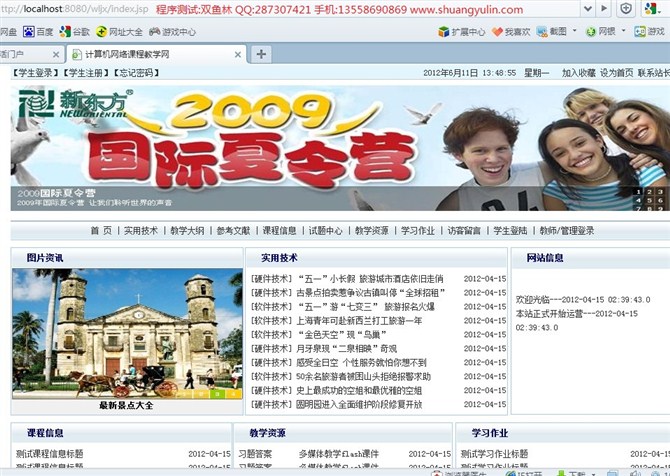Open first 多媒体教学flash课件 entry
The width and height of the screenshot is (670, 476).
click(338, 454)
